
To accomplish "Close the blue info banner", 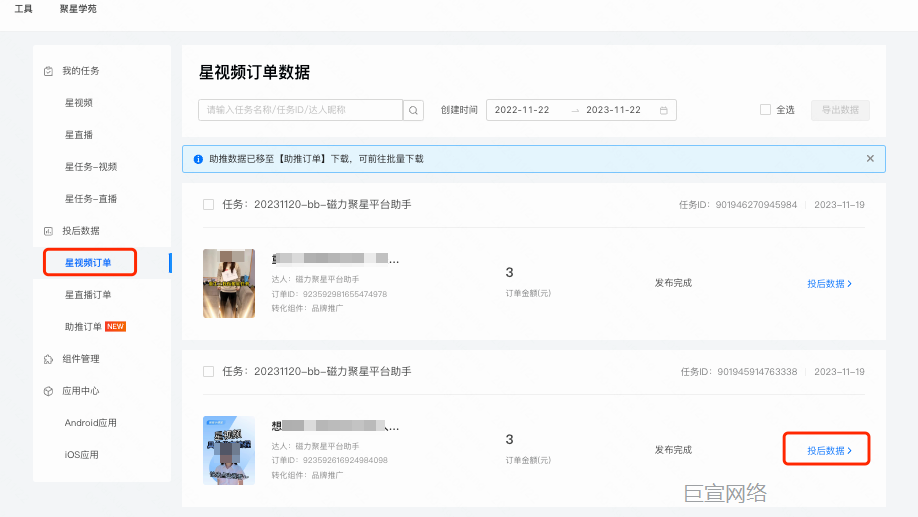I will point(870,159).
